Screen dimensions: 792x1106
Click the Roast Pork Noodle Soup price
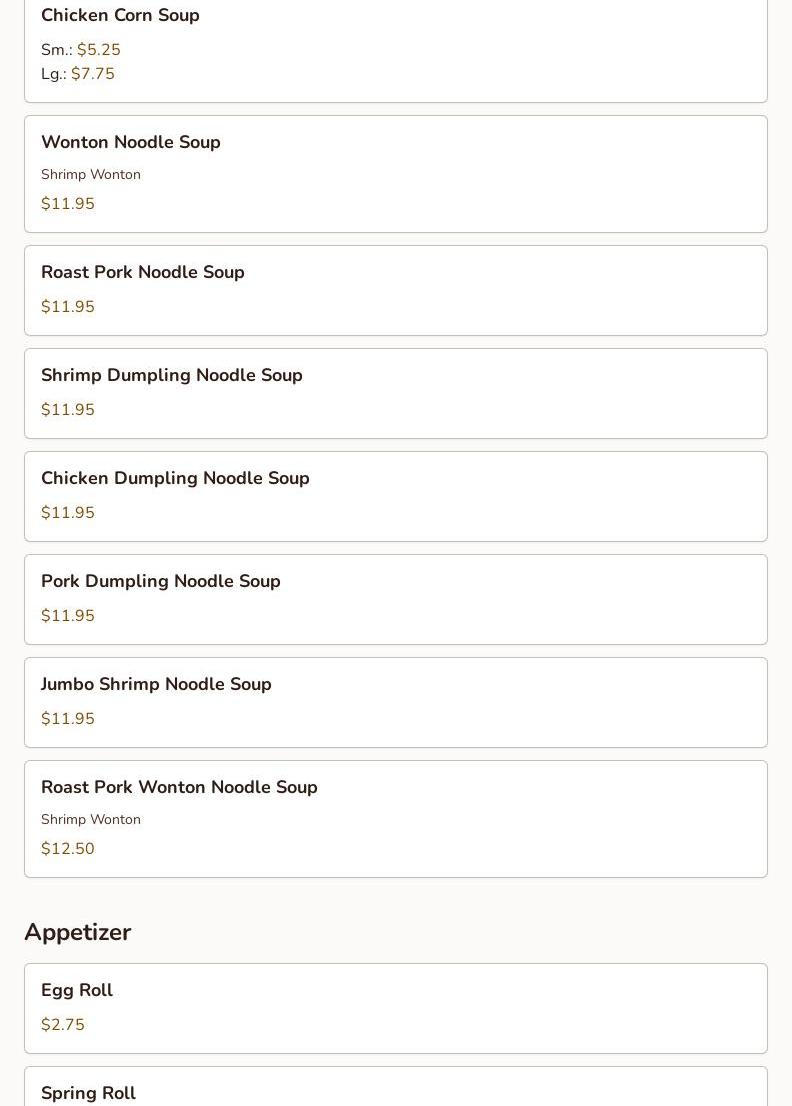pyautogui.click(x=68, y=307)
